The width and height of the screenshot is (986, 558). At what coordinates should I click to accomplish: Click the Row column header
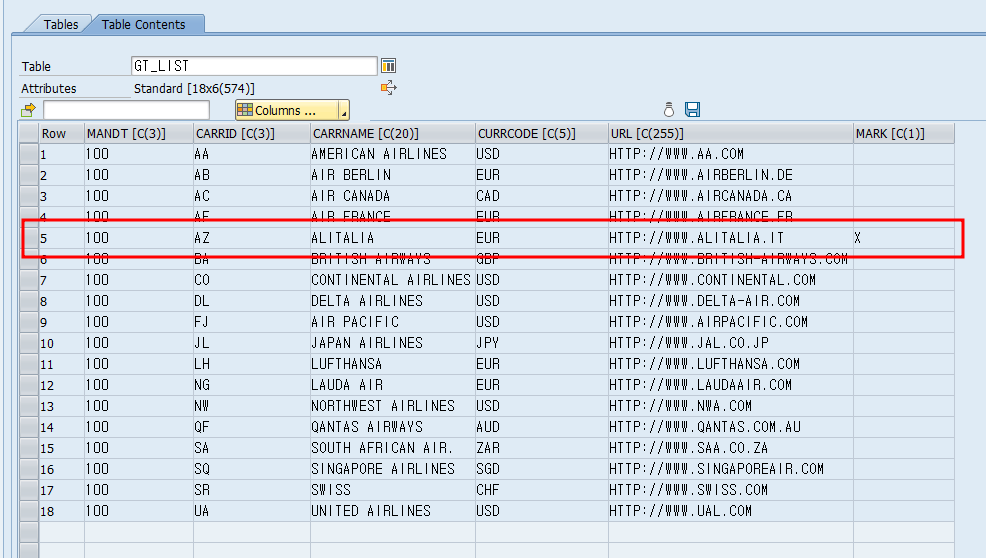62,133
